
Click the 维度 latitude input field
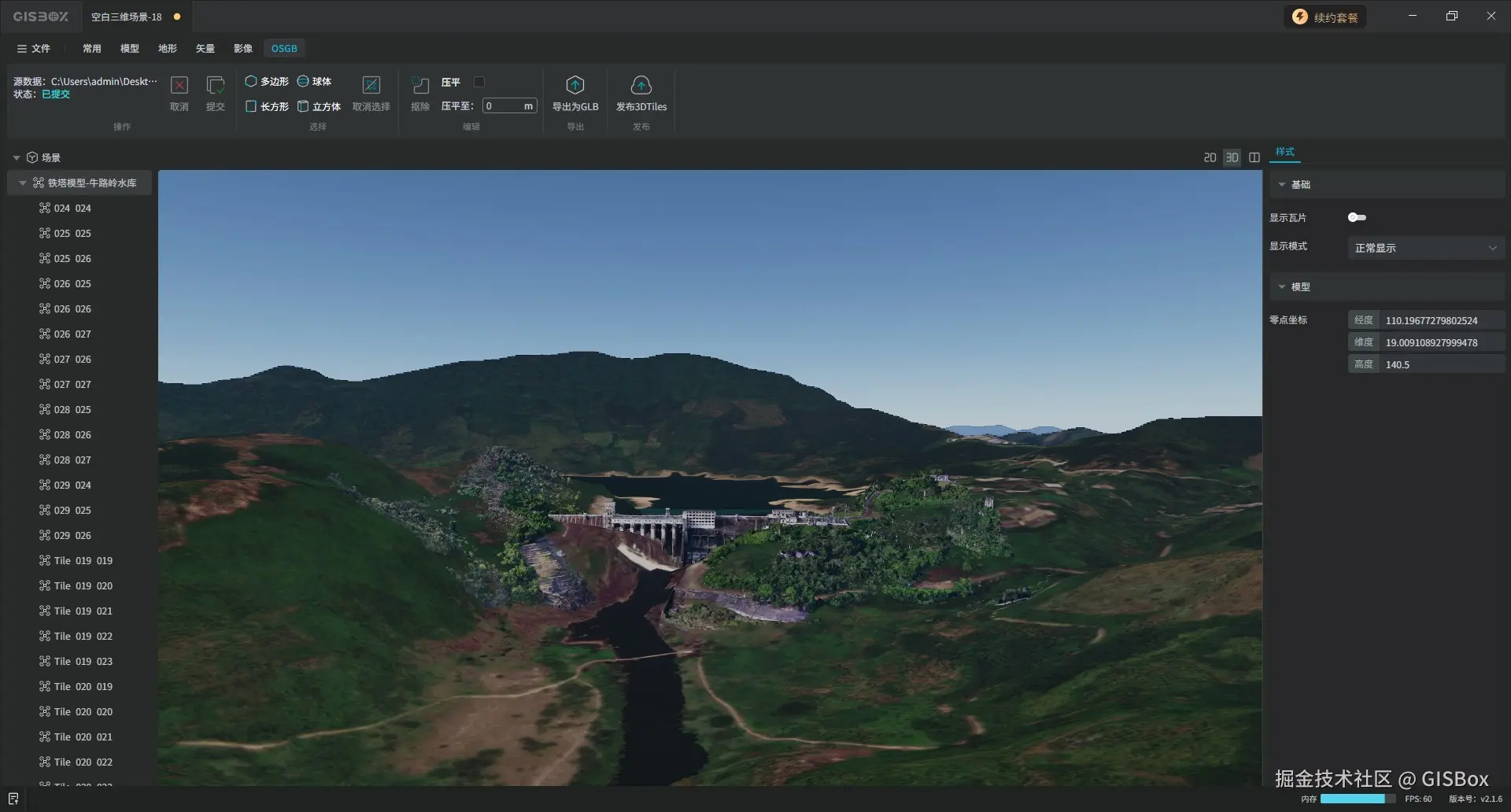[1443, 342]
